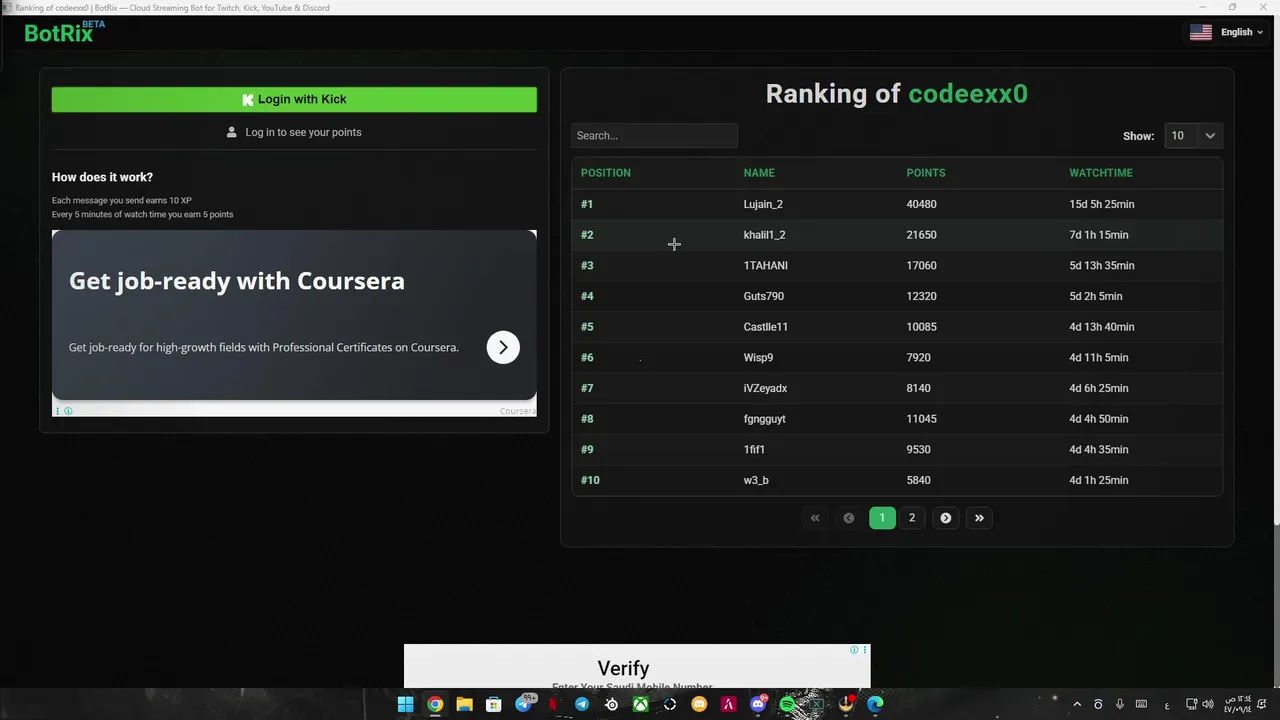The image size is (1280, 720).
Task: Select player name Castle11
Action: coord(766,327)
